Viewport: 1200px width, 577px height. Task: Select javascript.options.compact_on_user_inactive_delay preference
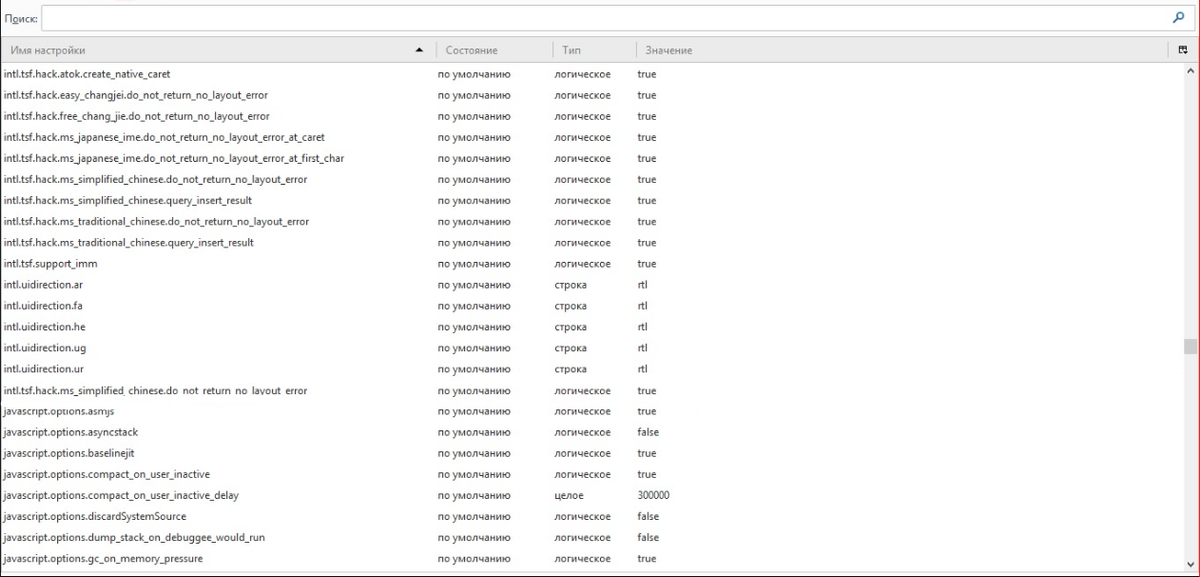[x=592, y=495]
